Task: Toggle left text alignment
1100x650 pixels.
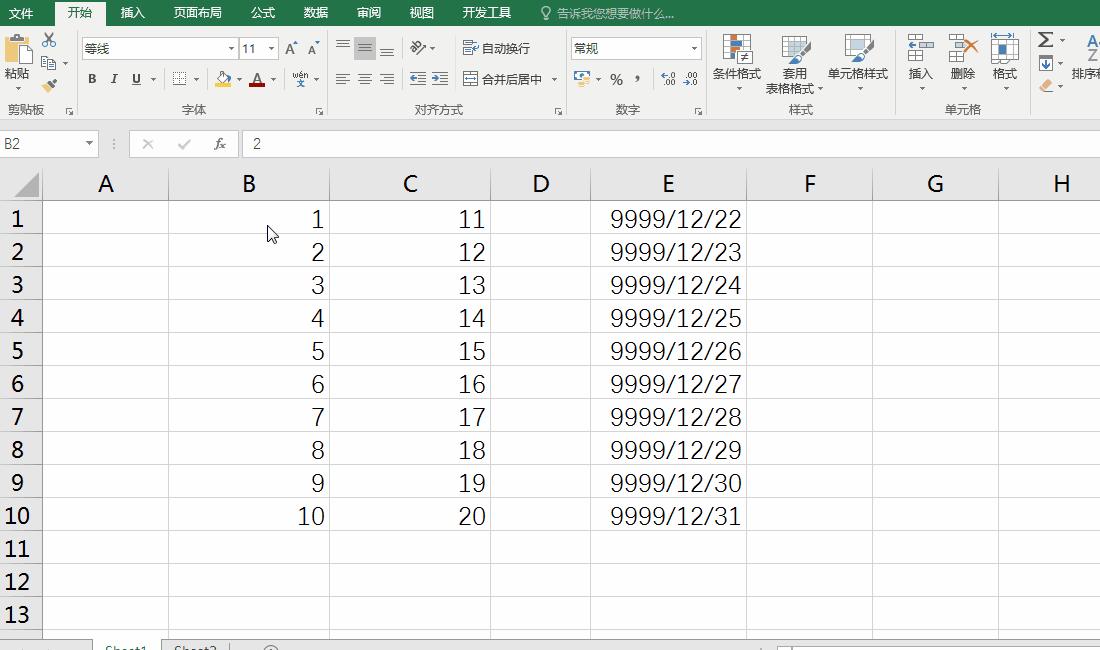Action: pos(342,79)
